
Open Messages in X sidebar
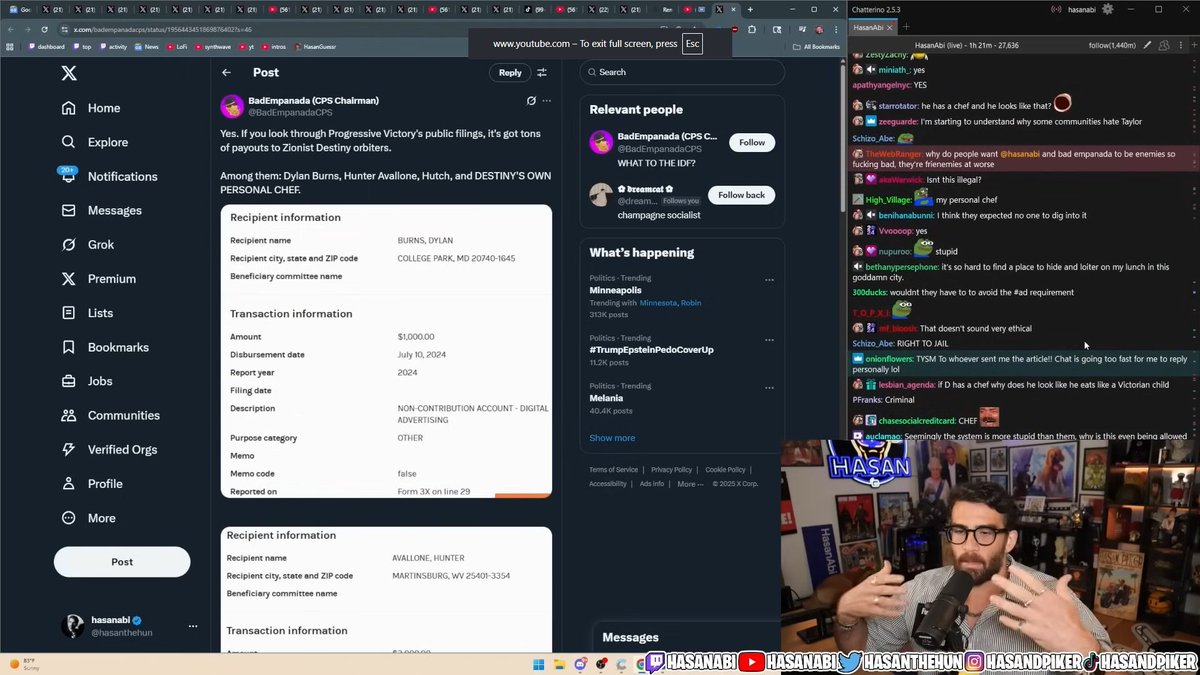[x=102, y=210]
